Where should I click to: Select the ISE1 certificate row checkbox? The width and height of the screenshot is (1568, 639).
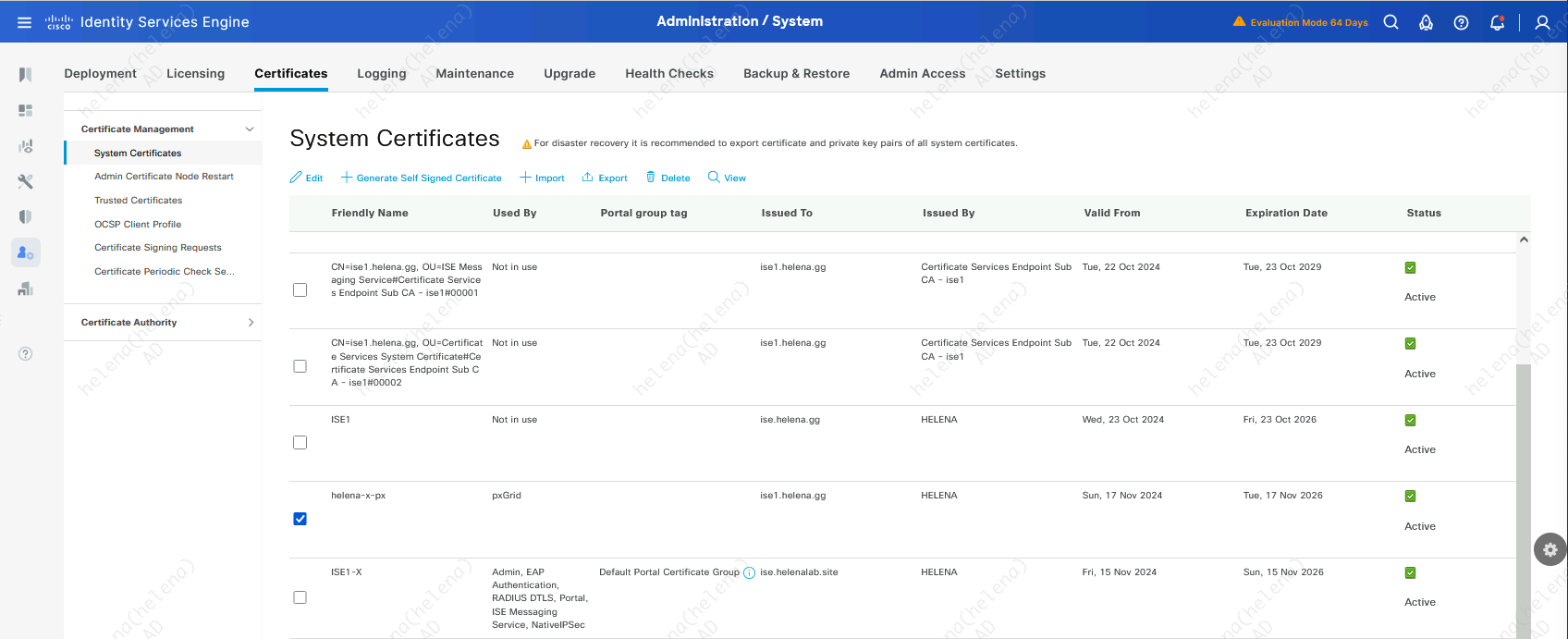click(300, 443)
